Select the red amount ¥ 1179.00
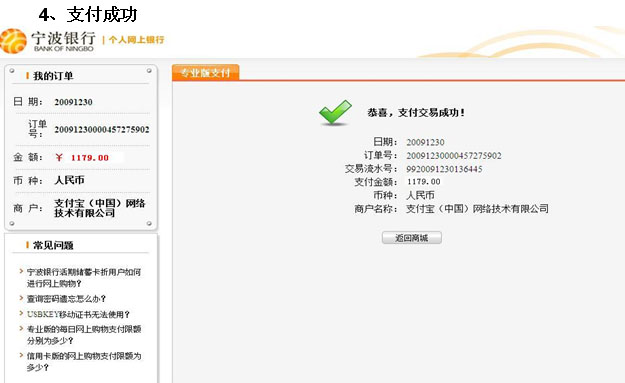The width and height of the screenshot is (625, 383). (x=82, y=158)
